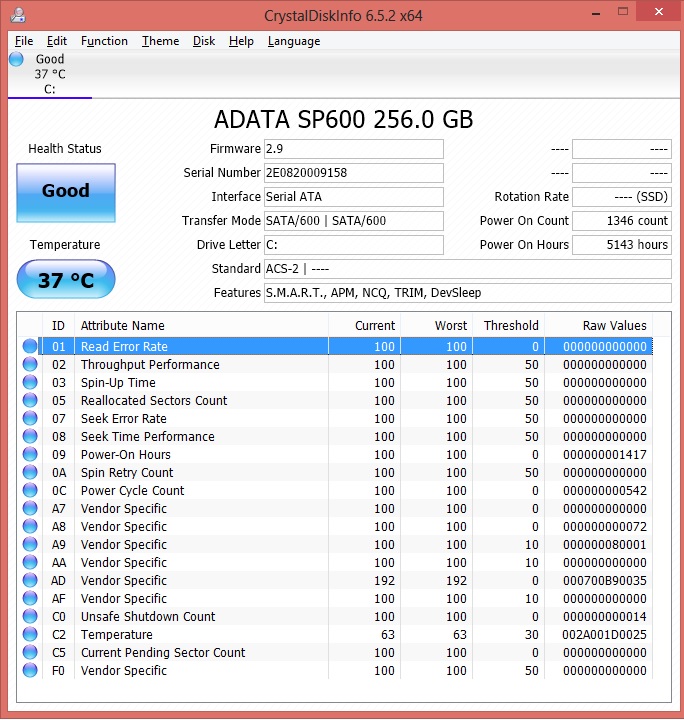Click raw value 000000000542
Screen dimensions: 684x720
pos(605,491)
